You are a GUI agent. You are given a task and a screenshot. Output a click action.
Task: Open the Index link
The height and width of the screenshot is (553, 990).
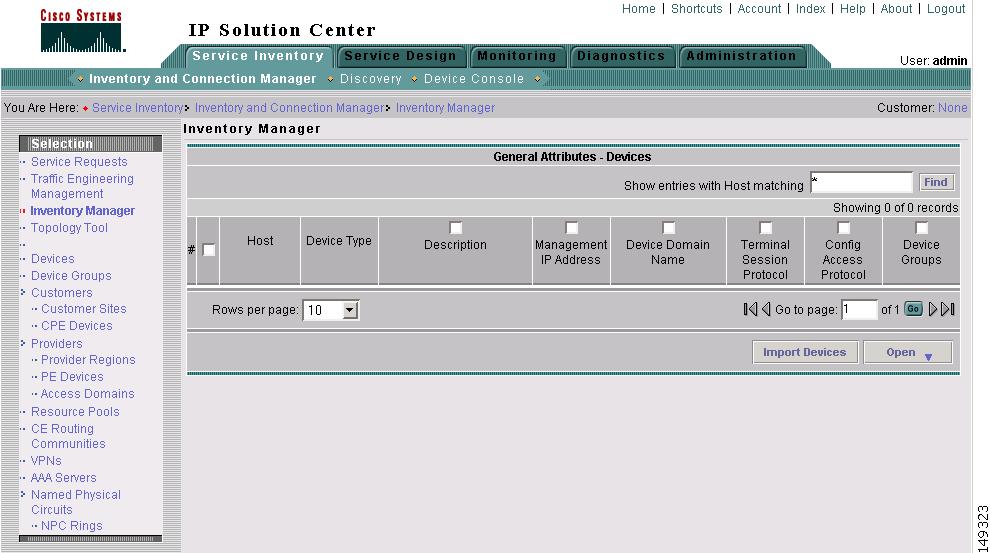810,9
